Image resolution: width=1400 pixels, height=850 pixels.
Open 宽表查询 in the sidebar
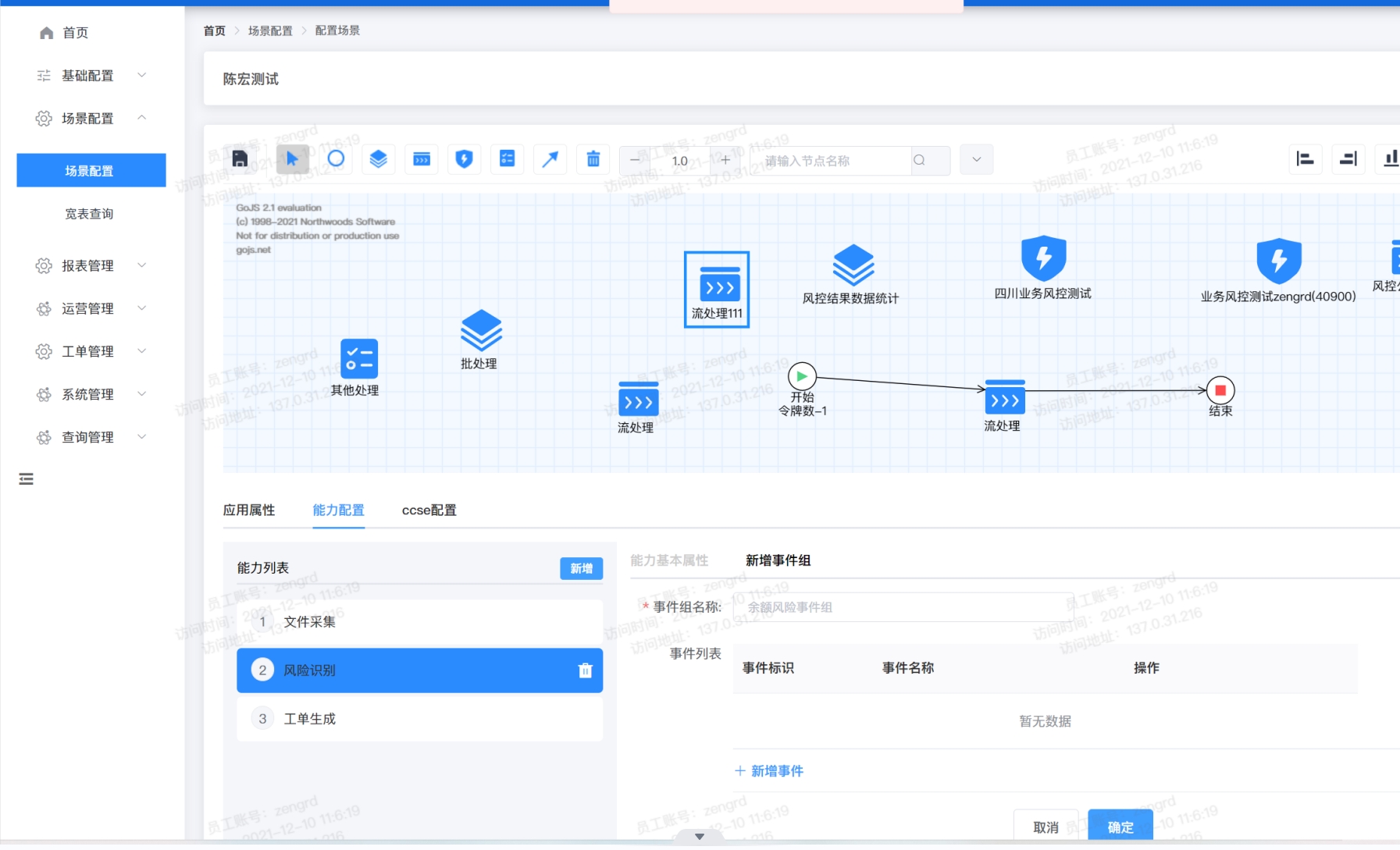click(89, 214)
